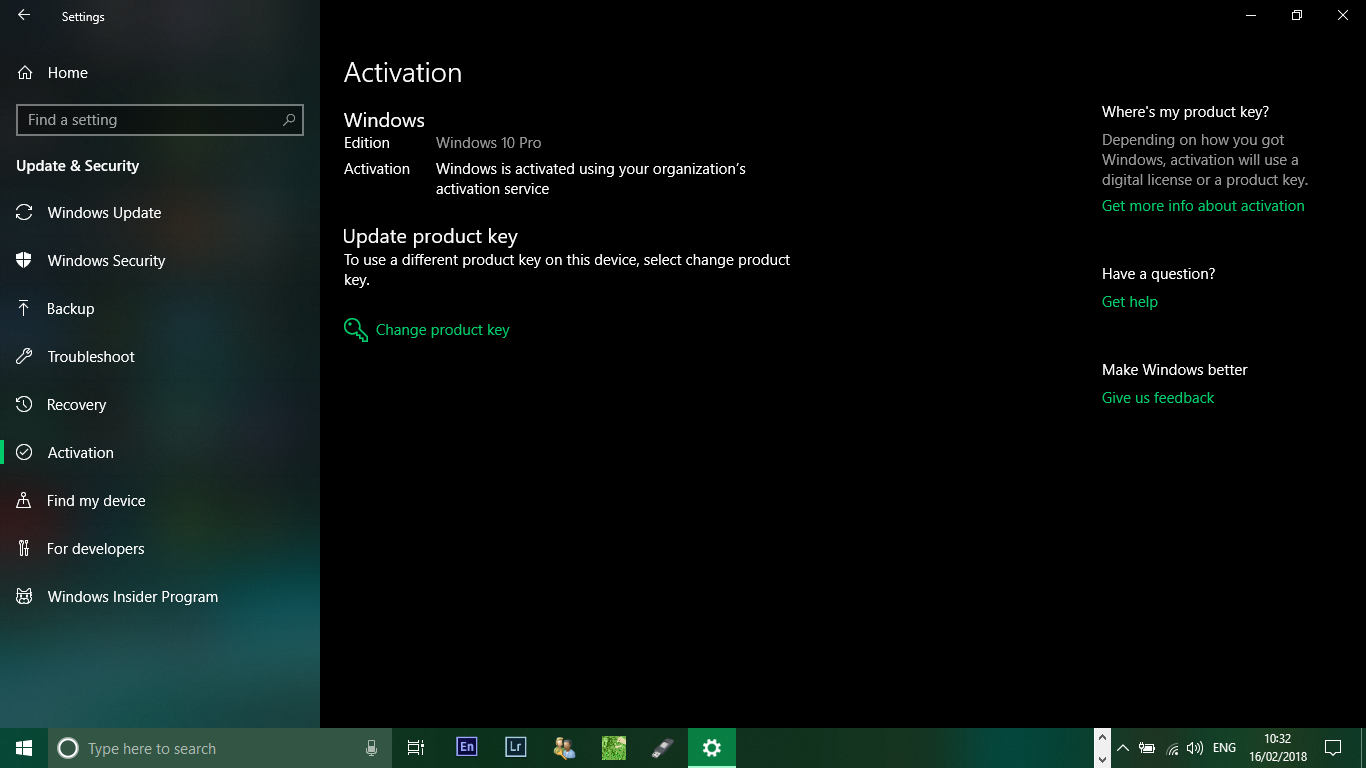
Task: Click the magnifier icon in the search box
Action: point(289,120)
